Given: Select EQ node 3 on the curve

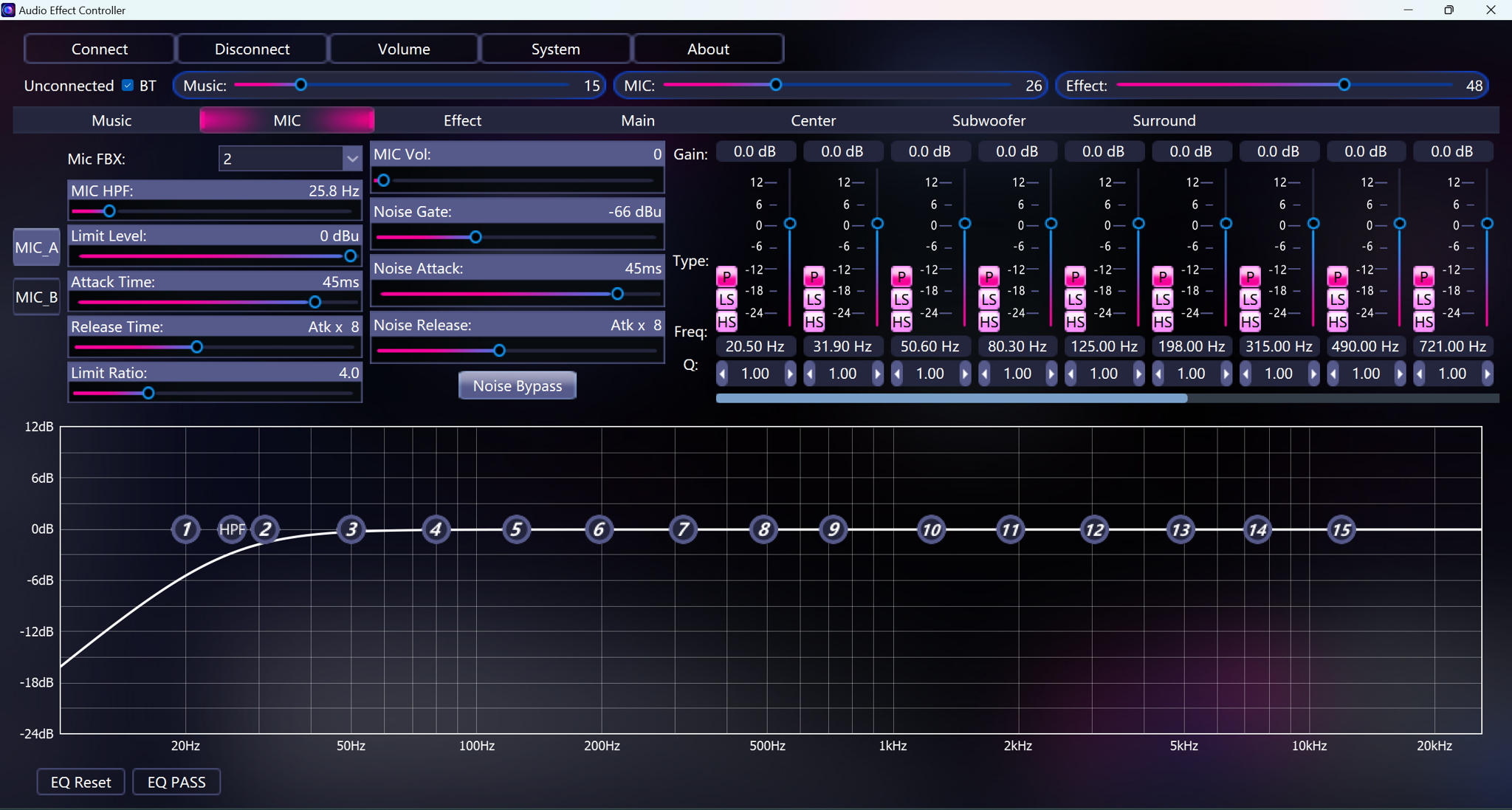Looking at the screenshot, I should (351, 529).
